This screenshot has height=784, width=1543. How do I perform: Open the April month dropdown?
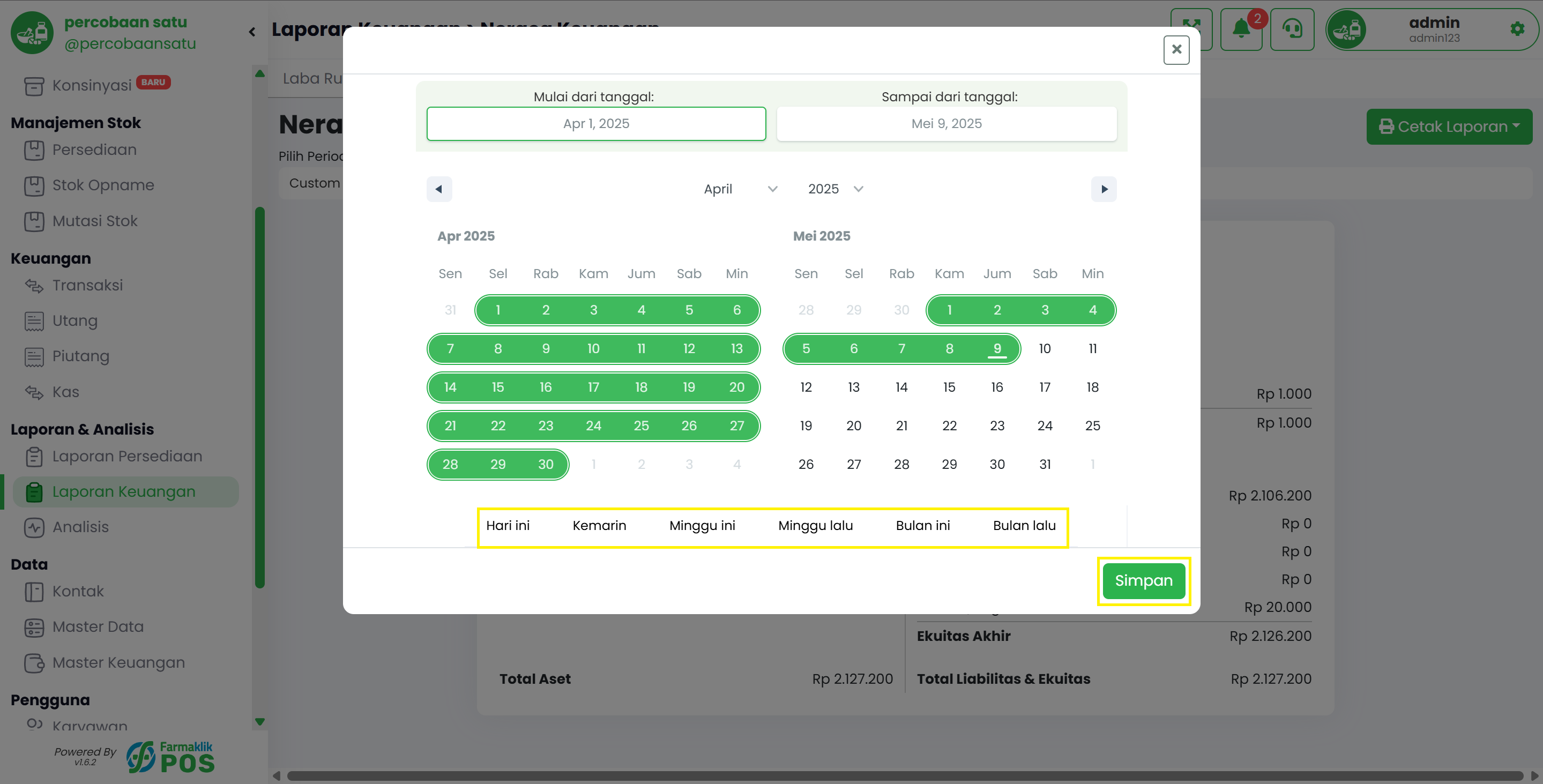tap(740, 189)
